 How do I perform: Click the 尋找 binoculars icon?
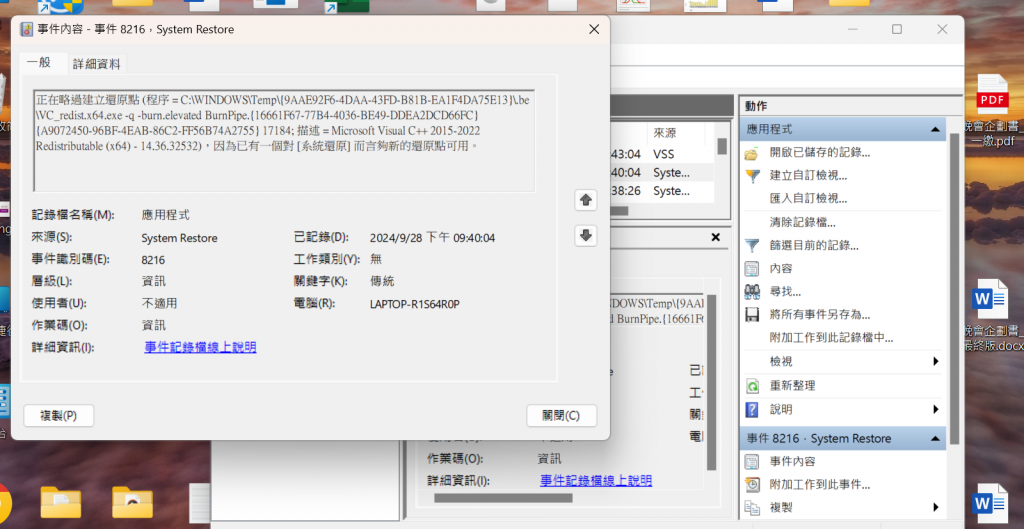click(x=752, y=292)
